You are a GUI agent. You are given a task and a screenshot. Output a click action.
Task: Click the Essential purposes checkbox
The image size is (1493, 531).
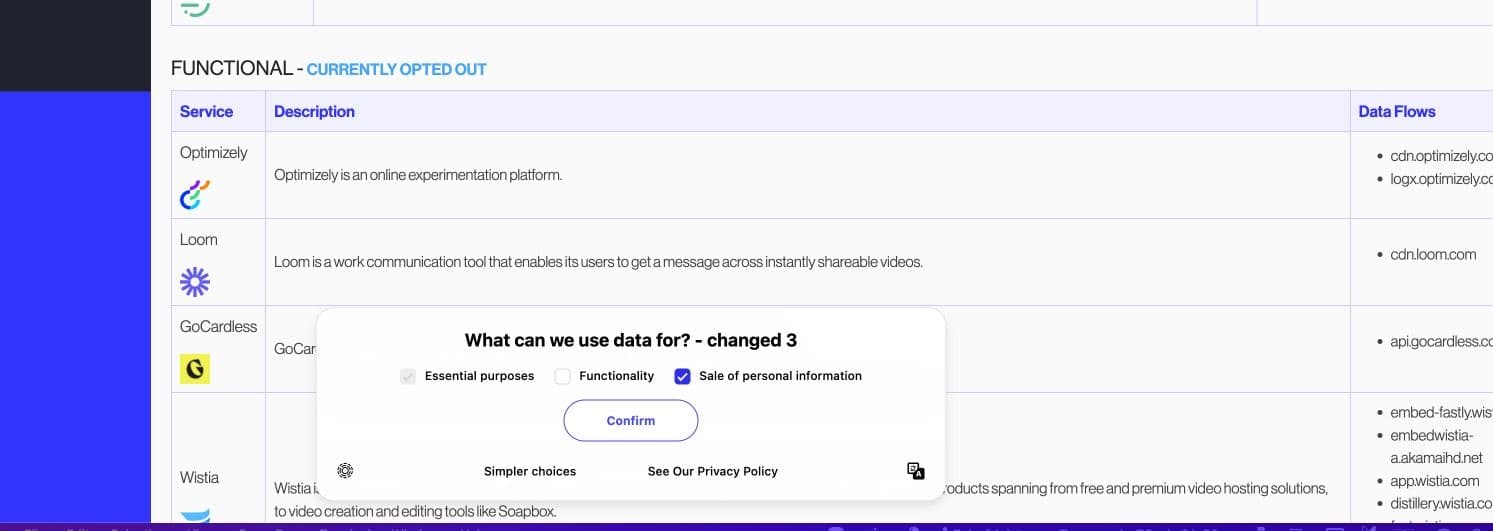tap(408, 377)
